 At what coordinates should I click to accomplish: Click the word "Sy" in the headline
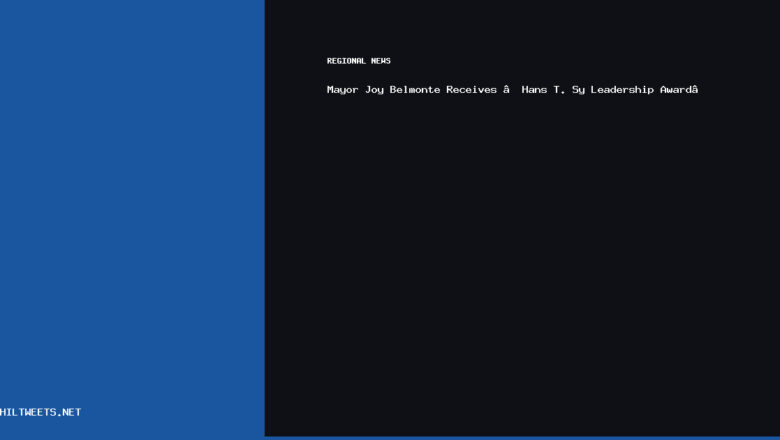tap(578, 90)
